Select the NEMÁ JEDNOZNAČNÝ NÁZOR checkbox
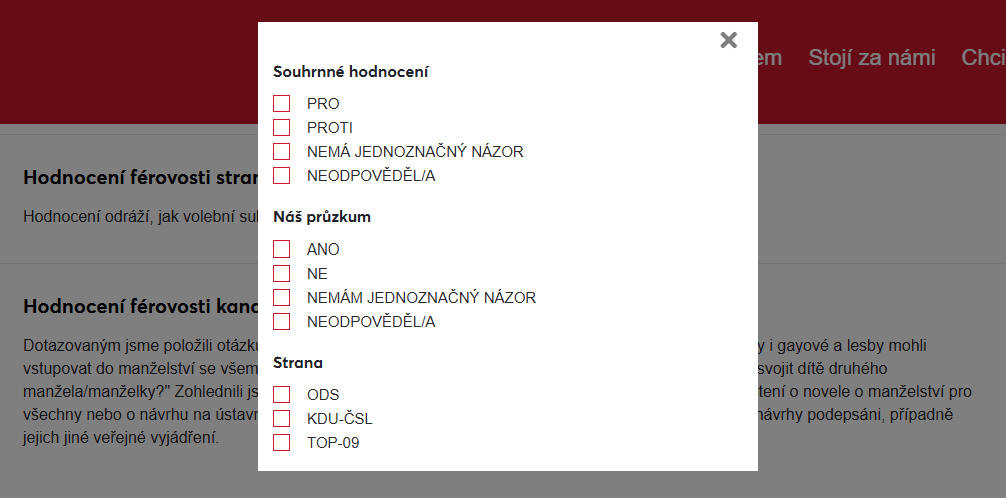 click(282, 152)
